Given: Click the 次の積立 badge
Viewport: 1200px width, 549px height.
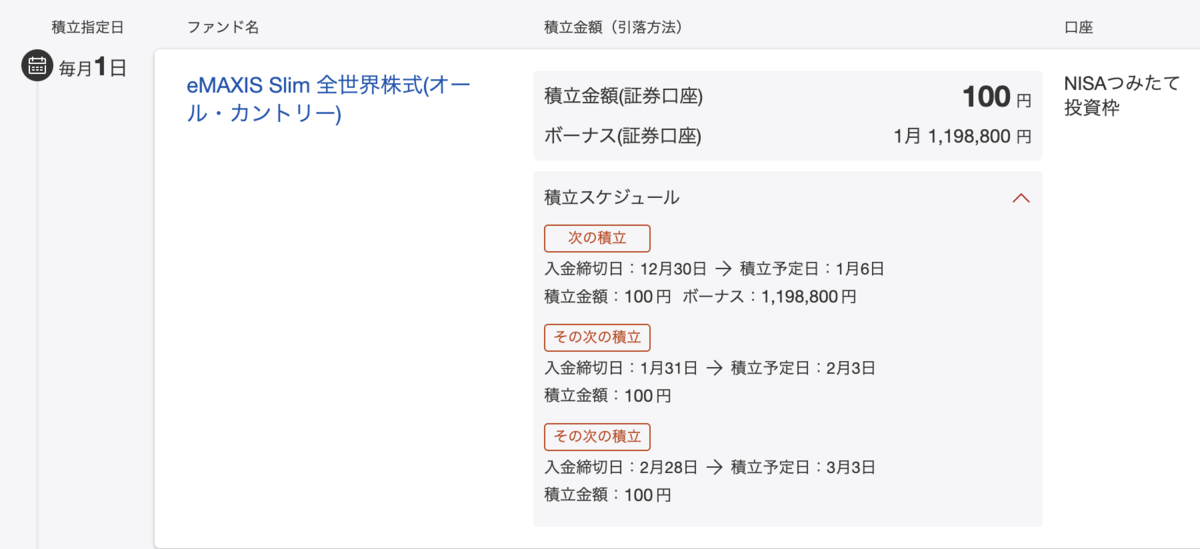Looking at the screenshot, I should coord(597,238).
